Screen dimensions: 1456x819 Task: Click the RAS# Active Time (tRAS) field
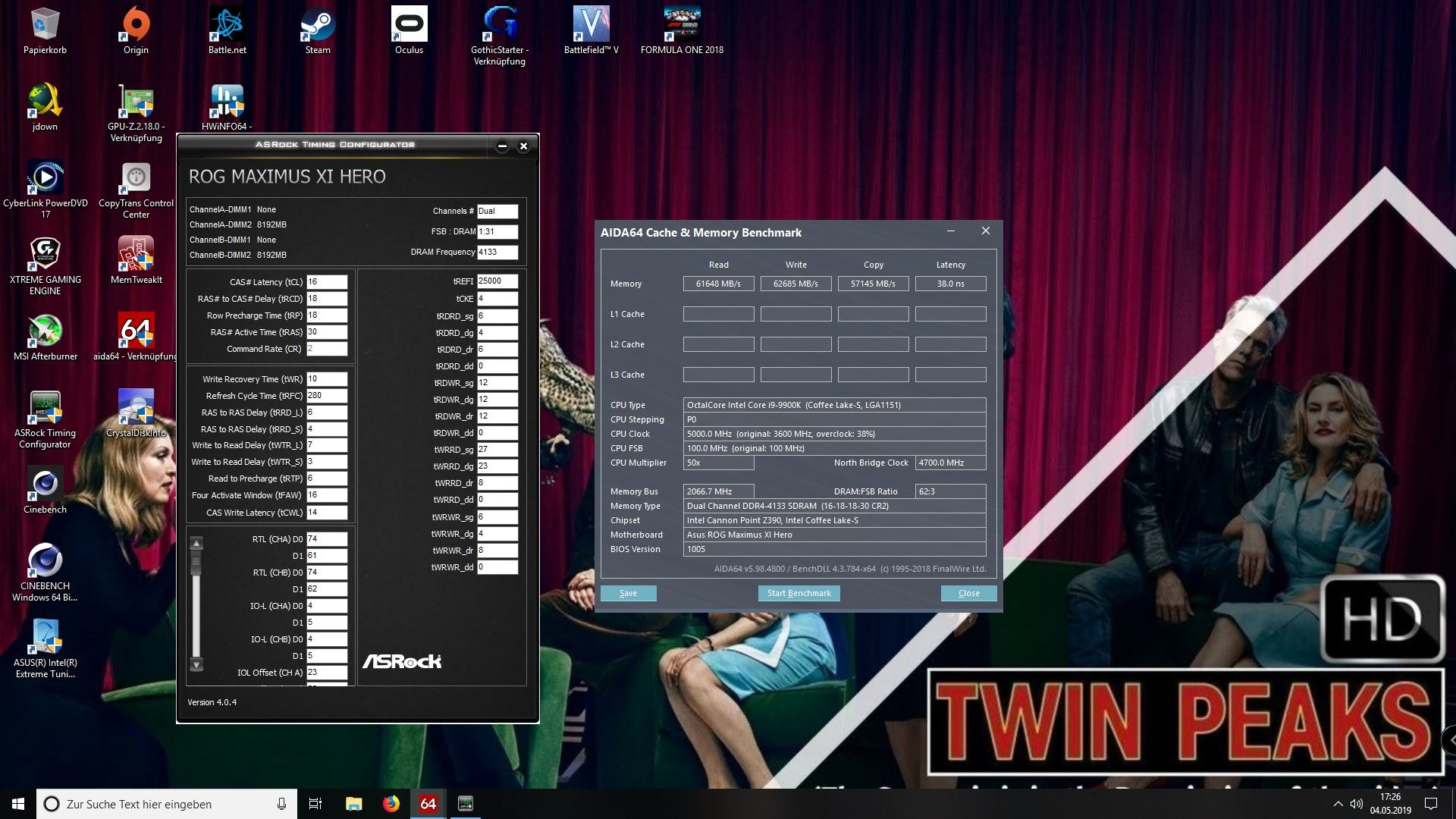(x=327, y=332)
